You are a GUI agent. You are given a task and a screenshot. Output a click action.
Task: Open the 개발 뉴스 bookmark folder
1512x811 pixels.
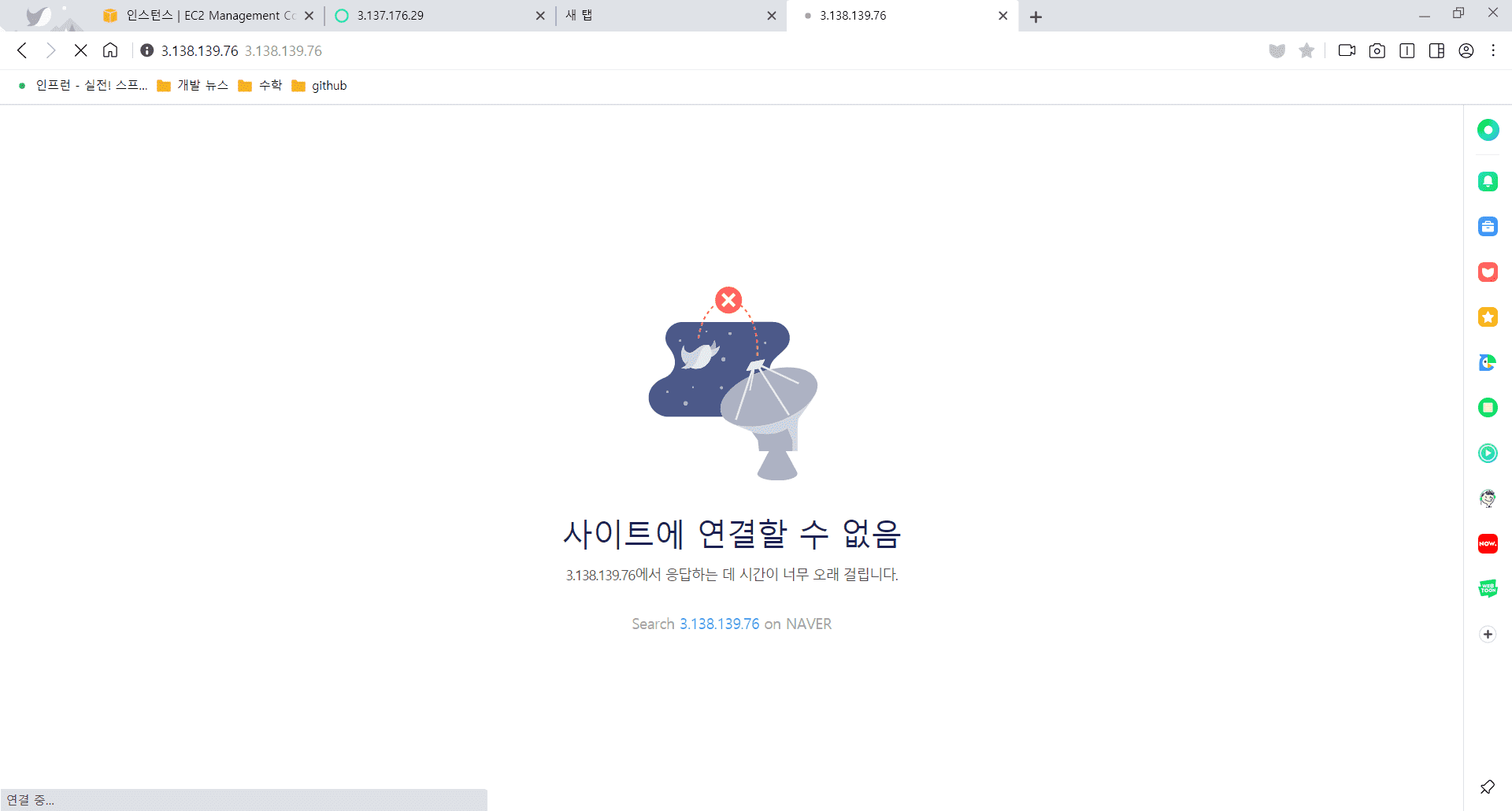click(193, 85)
